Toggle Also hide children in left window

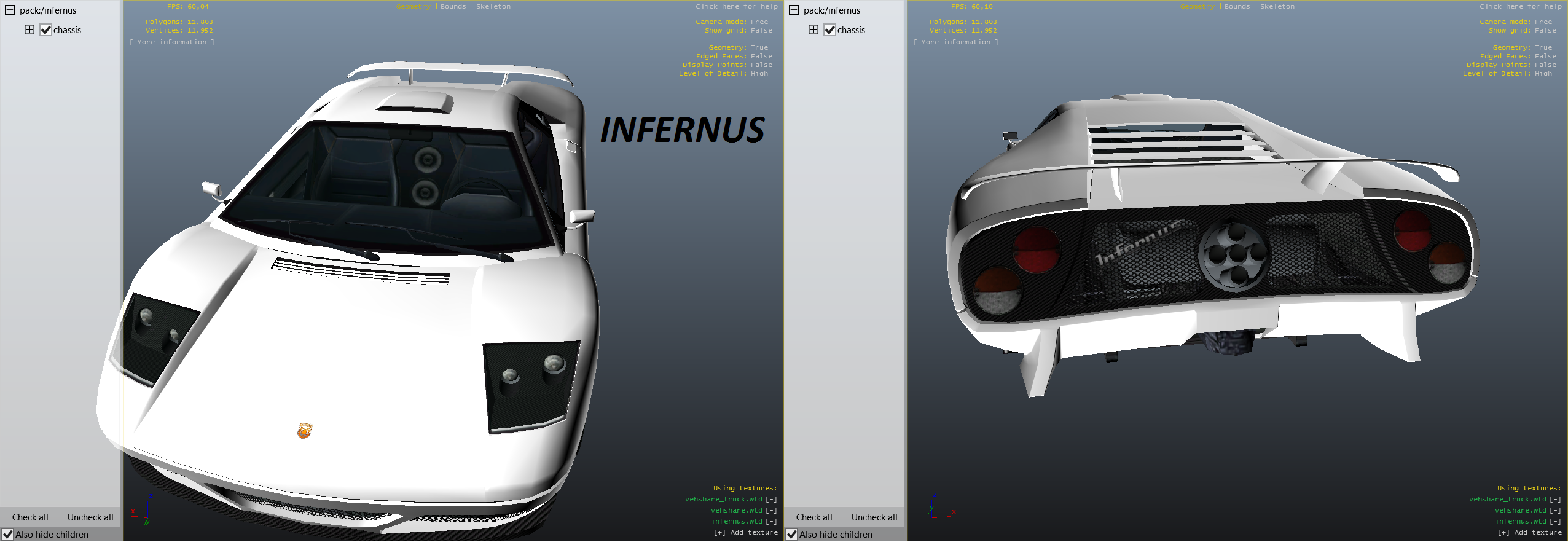pos(8,535)
